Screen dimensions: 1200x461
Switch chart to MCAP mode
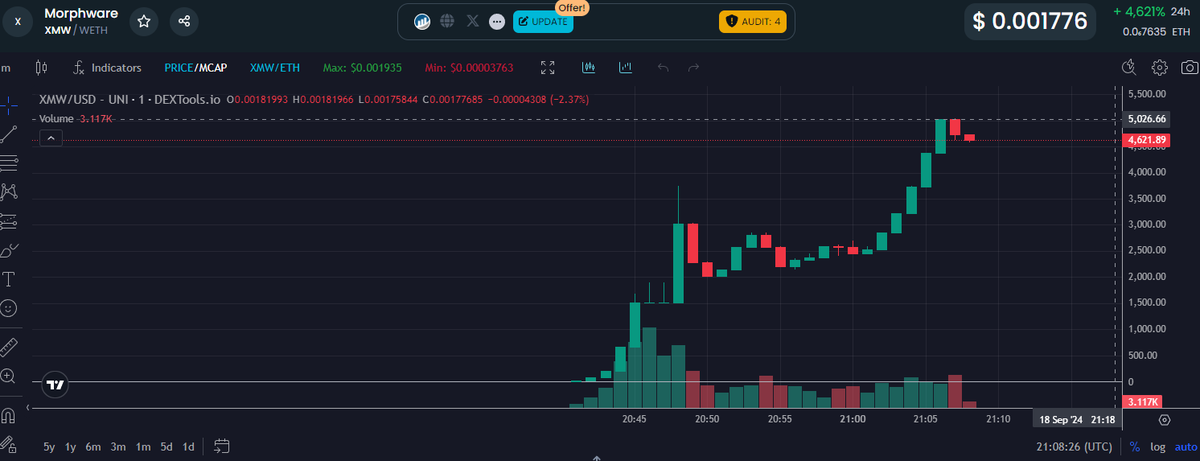pyautogui.click(x=213, y=68)
